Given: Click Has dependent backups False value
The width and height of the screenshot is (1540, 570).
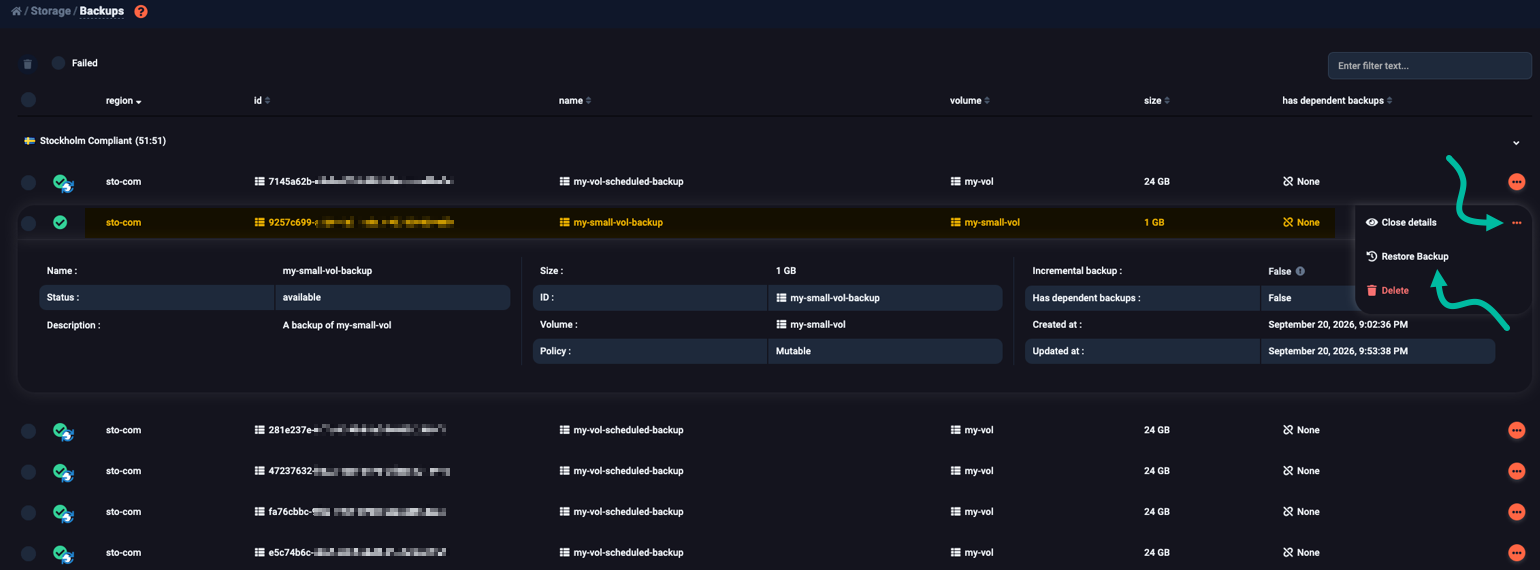Looking at the screenshot, I should pyautogui.click(x=1279, y=298).
